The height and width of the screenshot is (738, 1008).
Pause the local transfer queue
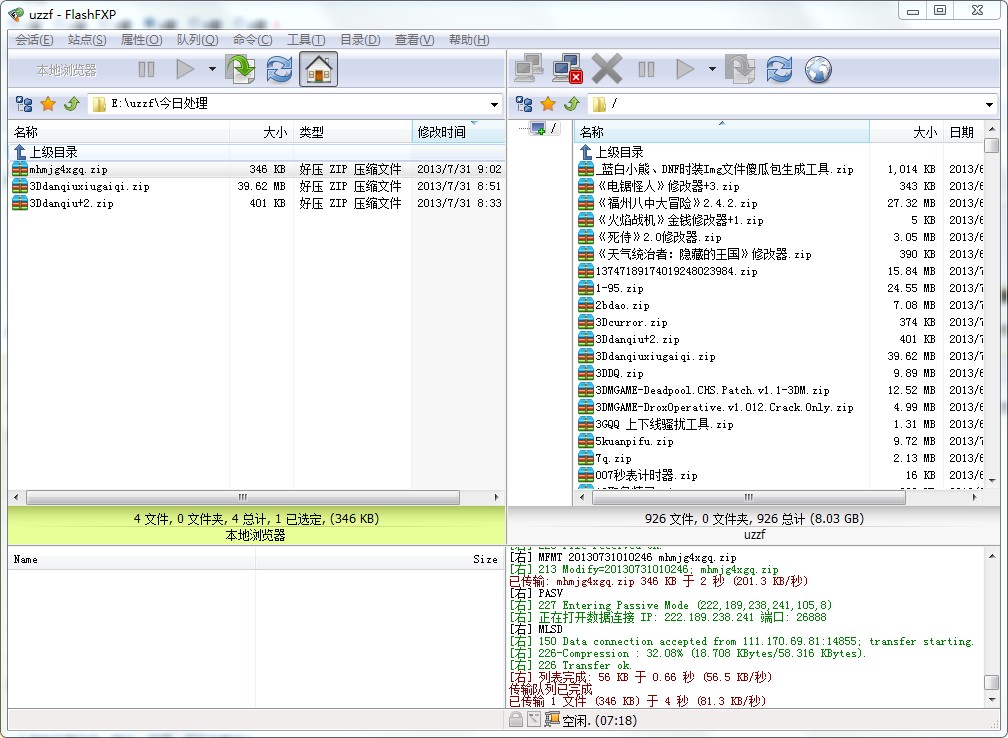[x=146, y=70]
